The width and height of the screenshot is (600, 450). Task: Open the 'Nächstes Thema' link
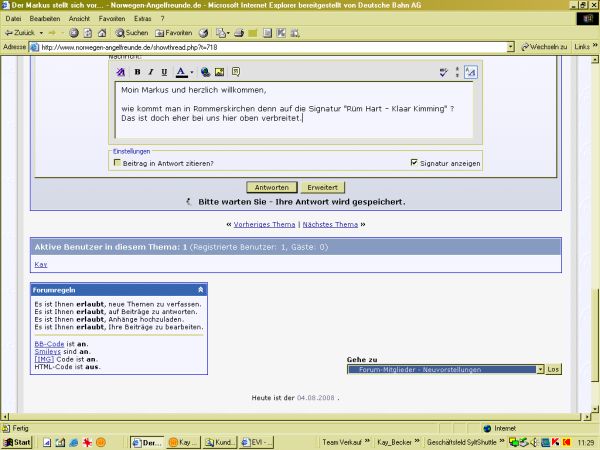tap(330, 224)
